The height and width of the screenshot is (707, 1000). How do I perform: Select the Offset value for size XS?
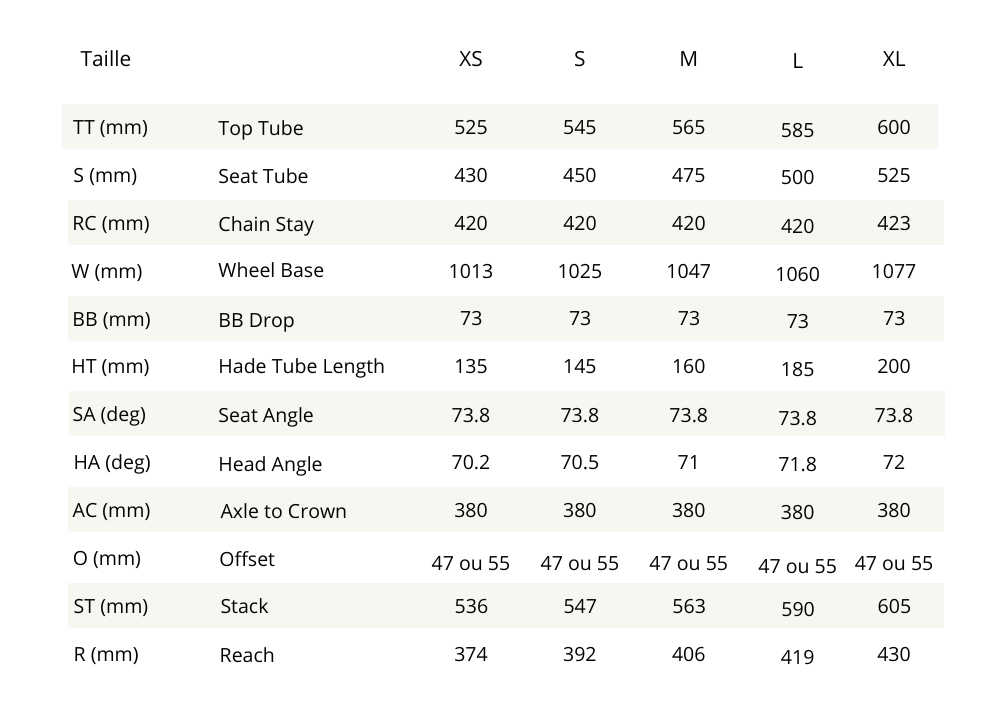(x=470, y=563)
